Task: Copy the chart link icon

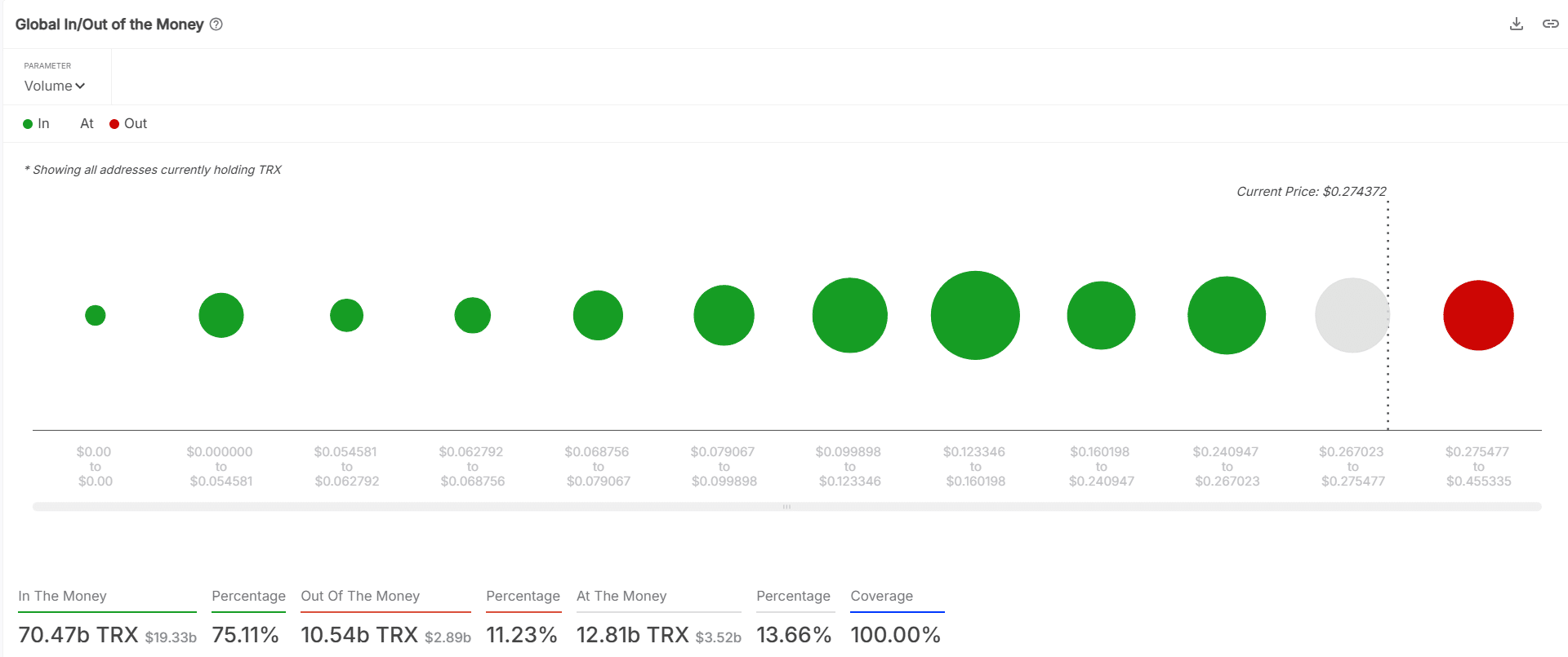Action: (x=1550, y=24)
